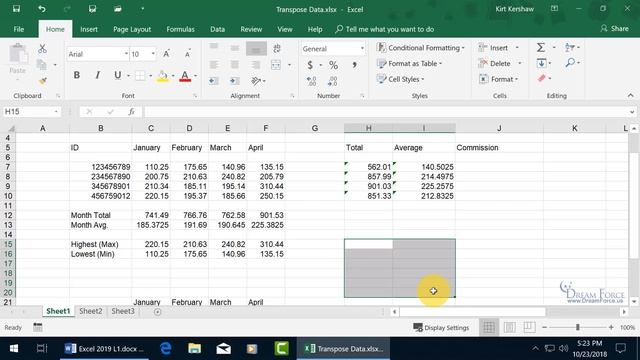Click the Cut scissors icon

tap(42, 49)
